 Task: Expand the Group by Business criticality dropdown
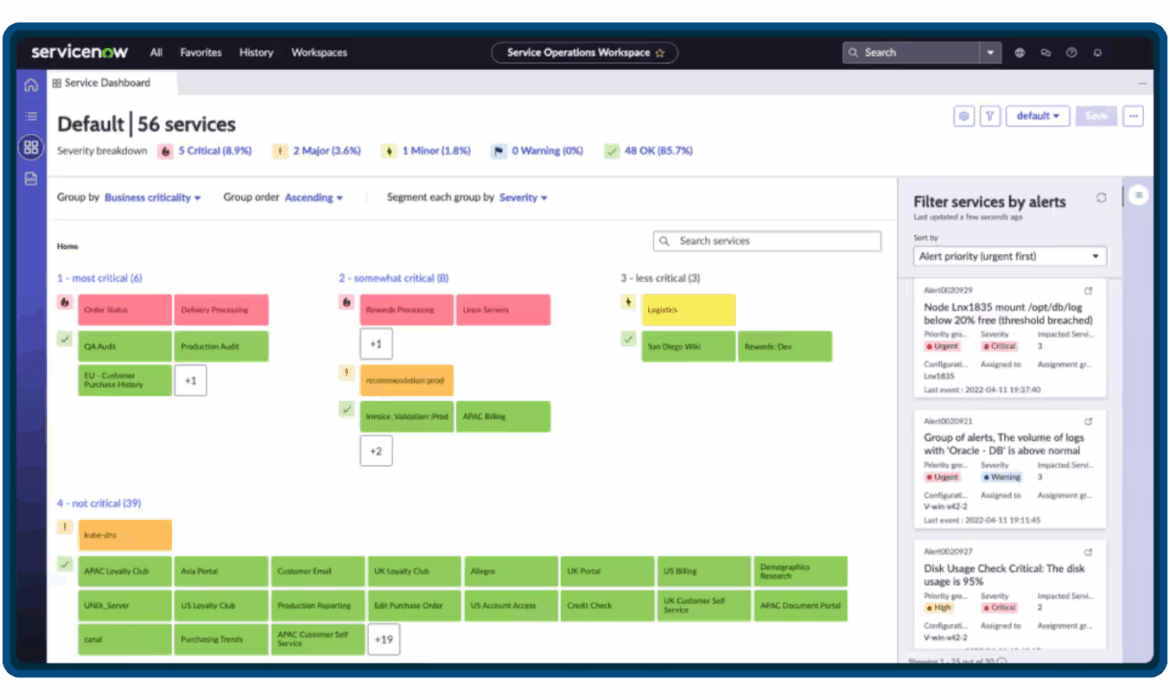pos(152,198)
